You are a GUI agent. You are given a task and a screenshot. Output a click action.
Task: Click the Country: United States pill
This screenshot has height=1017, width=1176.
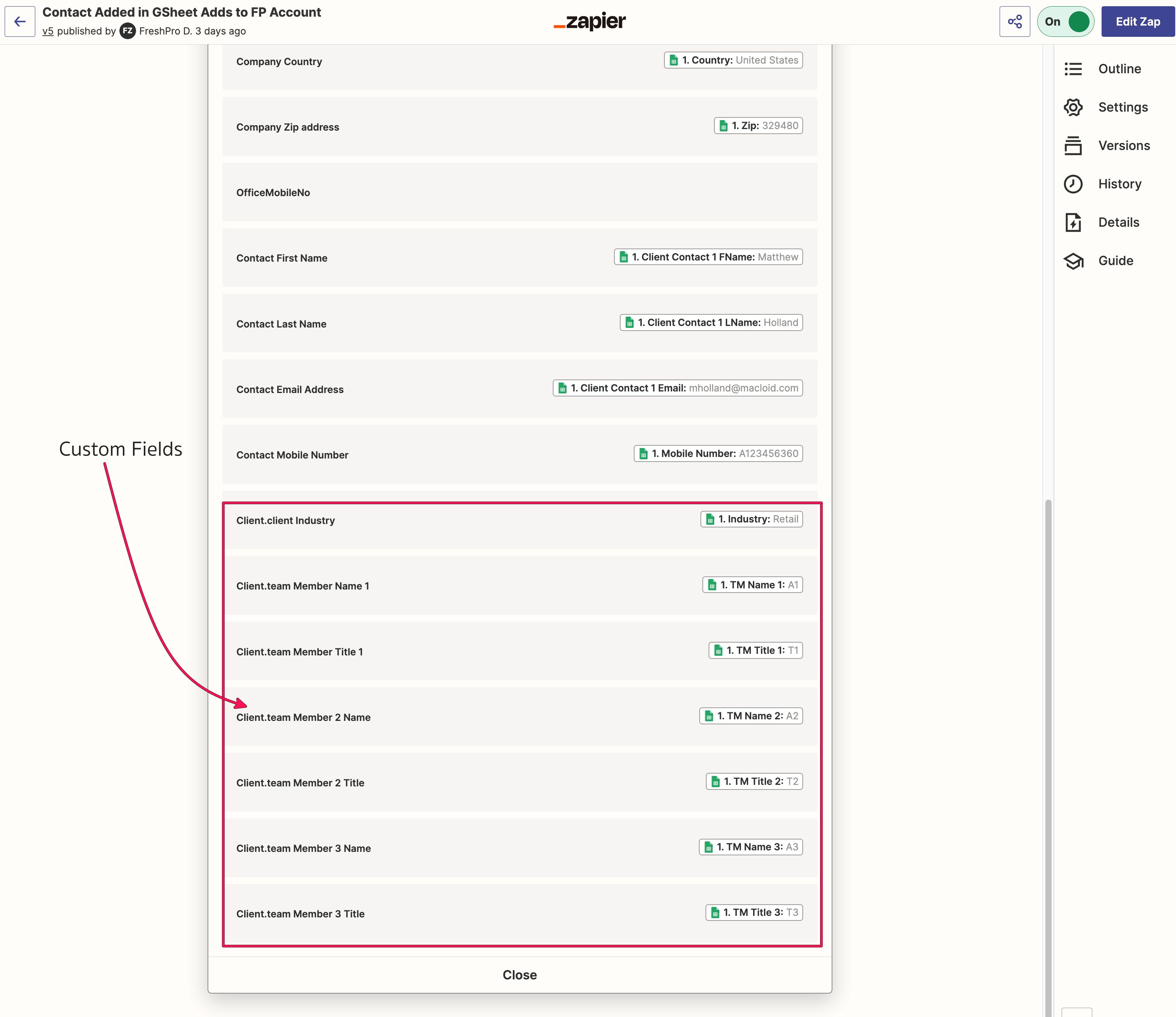coord(733,60)
